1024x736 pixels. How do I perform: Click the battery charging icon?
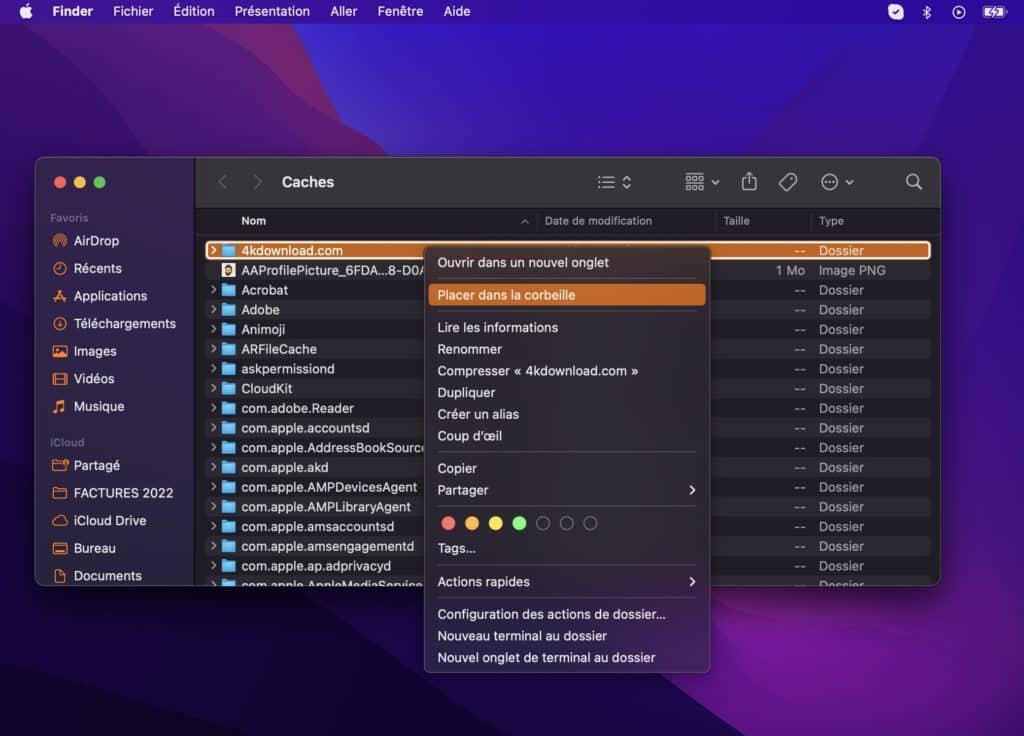click(x=993, y=12)
